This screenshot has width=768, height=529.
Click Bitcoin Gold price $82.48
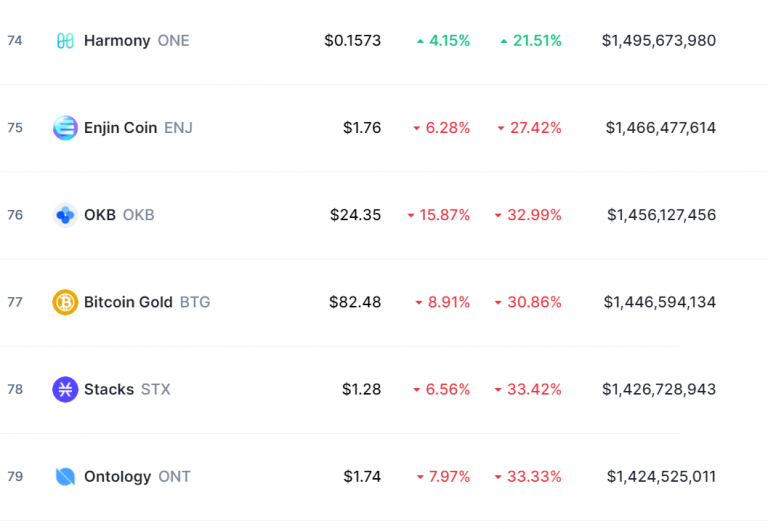coord(355,302)
